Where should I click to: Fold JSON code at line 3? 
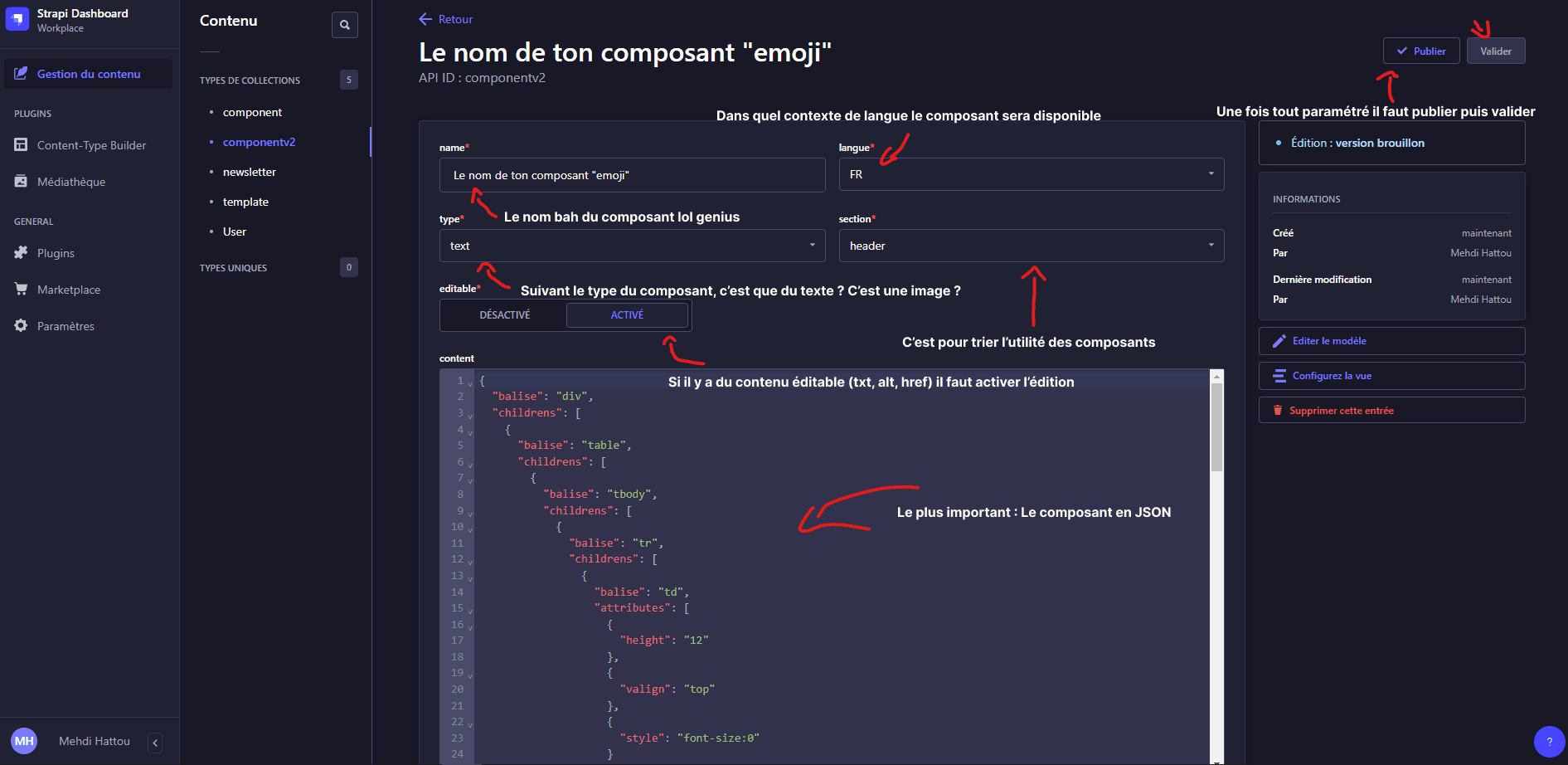pos(470,415)
